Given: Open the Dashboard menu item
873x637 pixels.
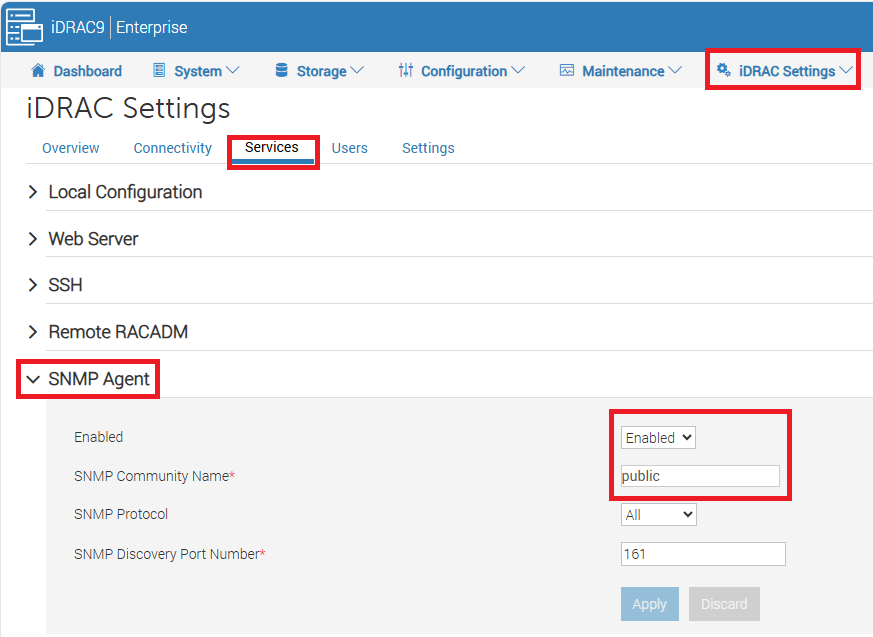Looking at the screenshot, I should click(x=87, y=71).
